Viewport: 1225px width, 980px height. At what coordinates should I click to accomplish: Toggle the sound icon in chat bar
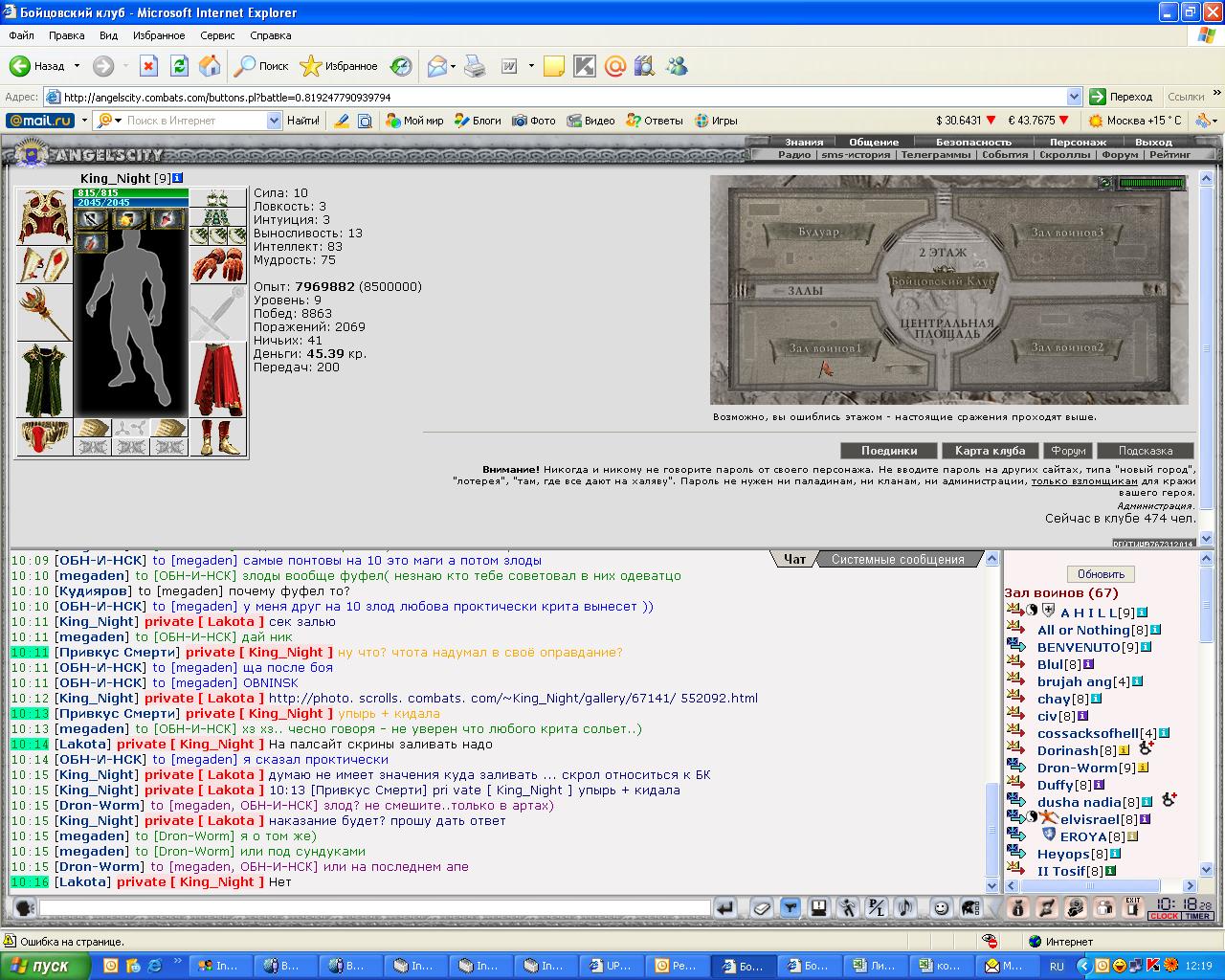click(905, 907)
